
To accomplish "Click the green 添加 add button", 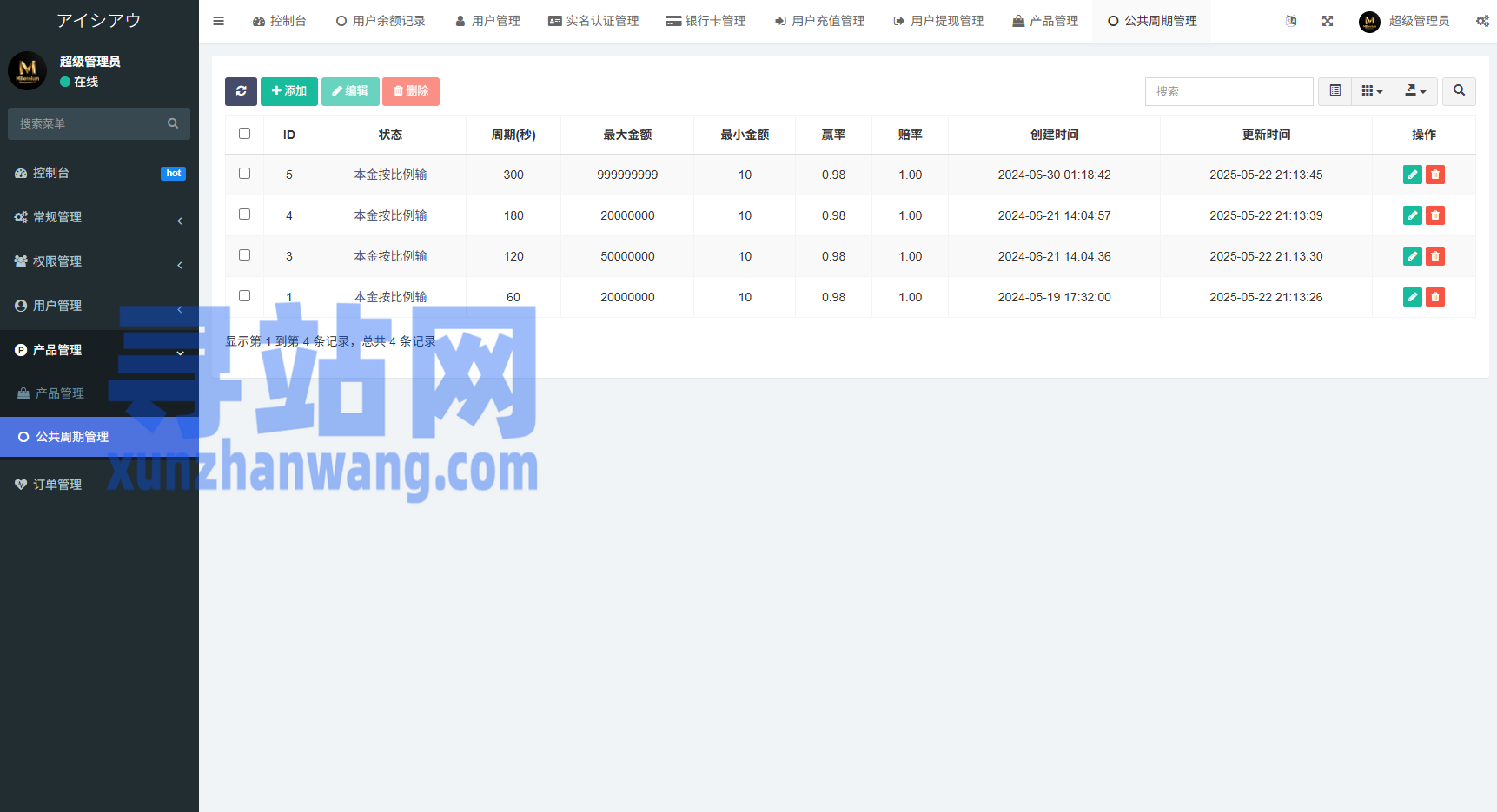I will coord(288,91).
